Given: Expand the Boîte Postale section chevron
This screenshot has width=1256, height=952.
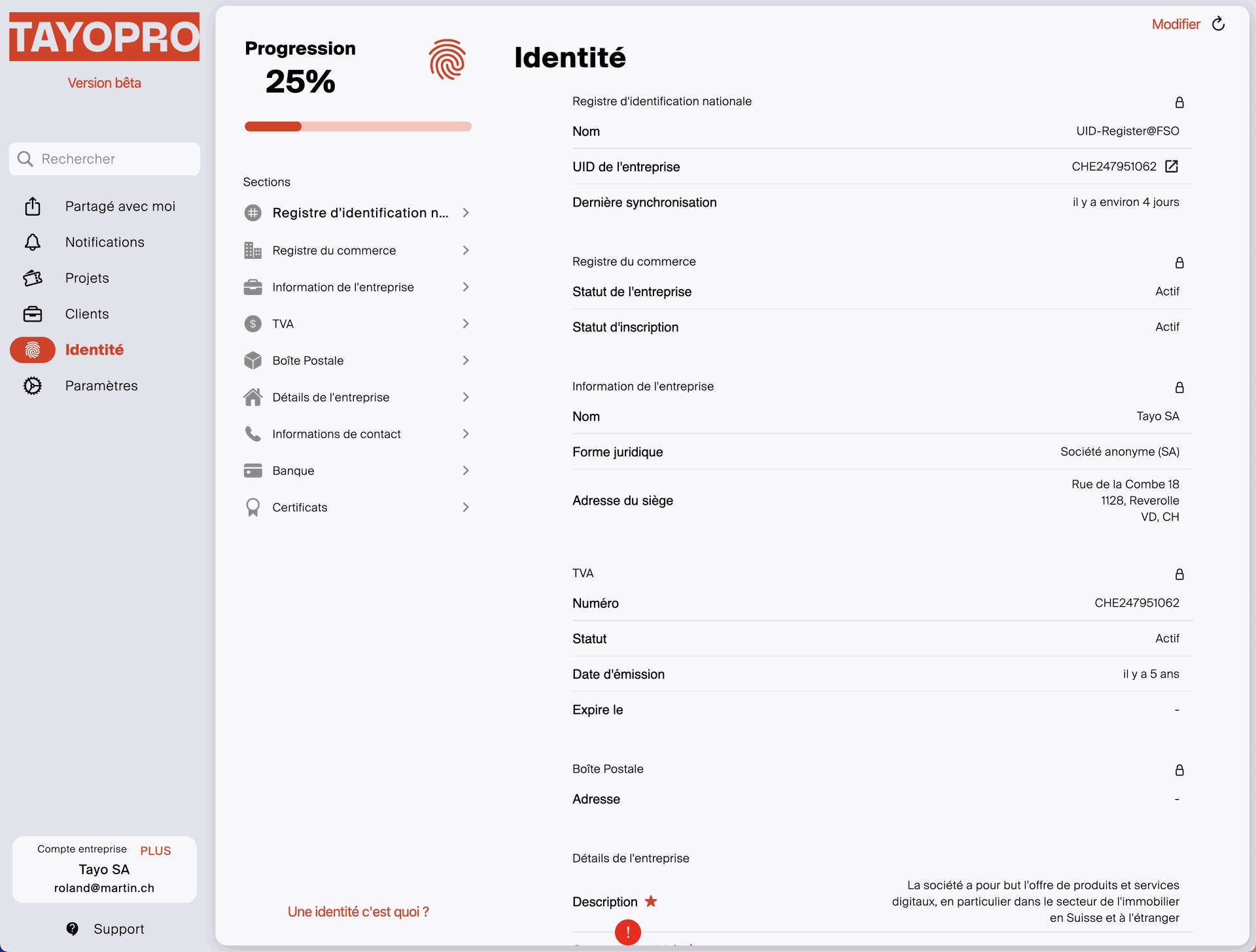Looking at the screenshot, I should pyautogui.click(x=466, y=361).
